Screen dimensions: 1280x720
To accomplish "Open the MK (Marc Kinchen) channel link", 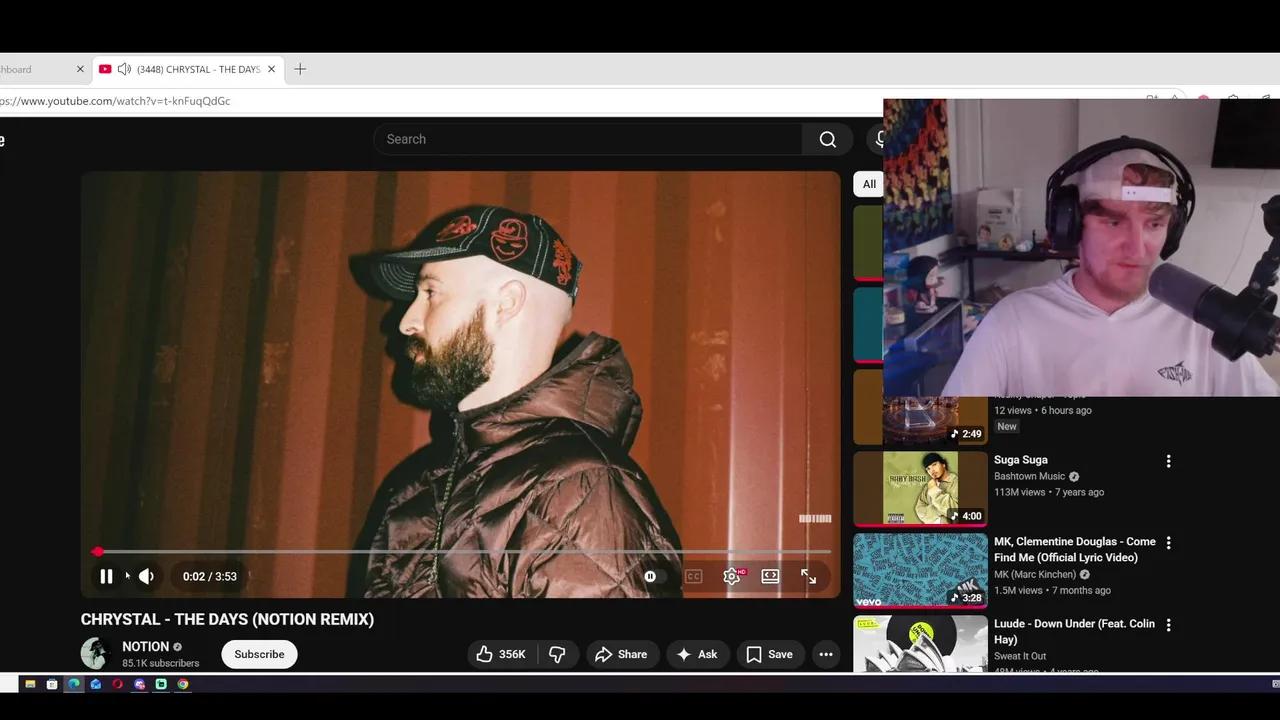I will 1035,575.
